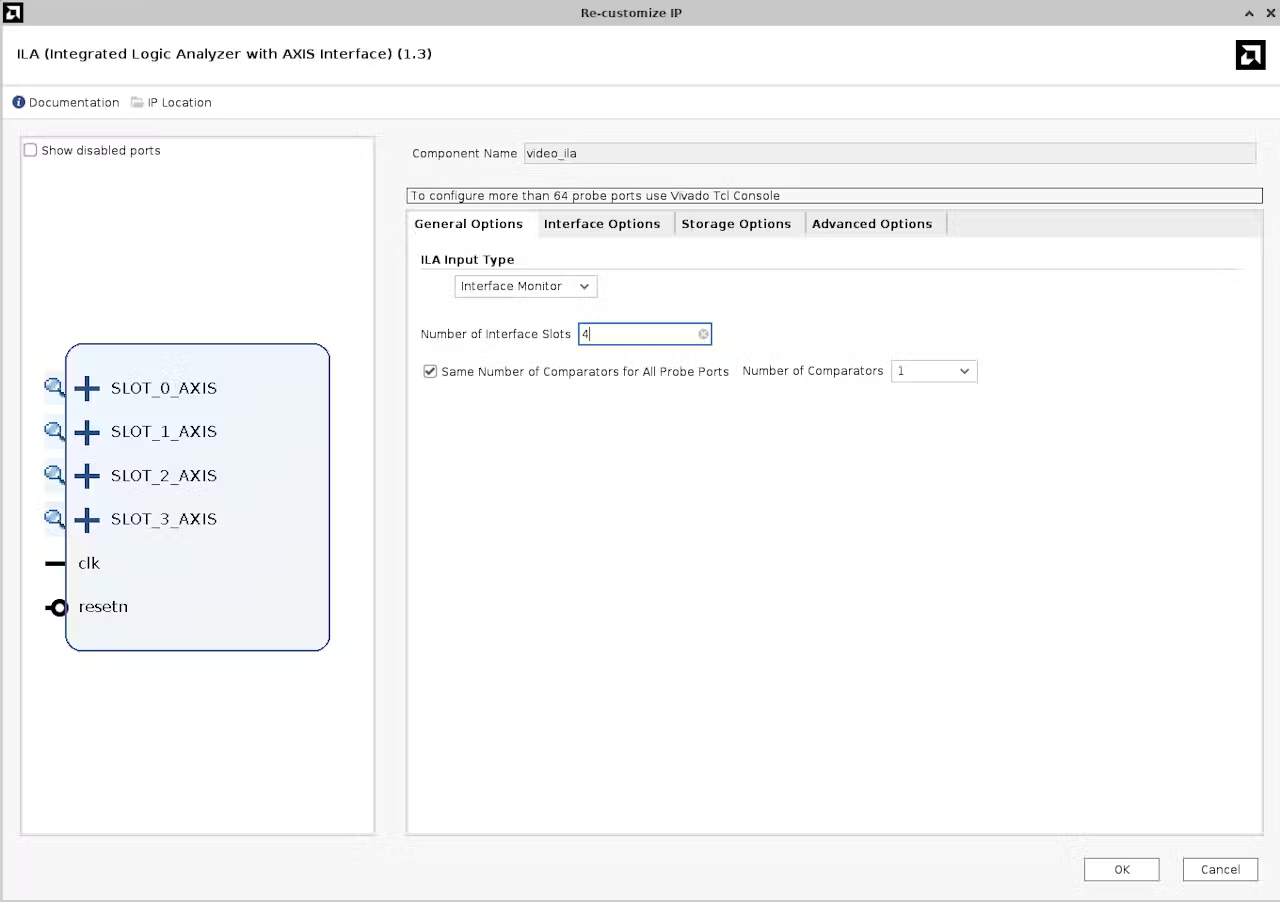The width and height of the screenshot is (1280, 902).
Task: Enable Show disabled ports checkbox
Action: [x=30, y=150]
